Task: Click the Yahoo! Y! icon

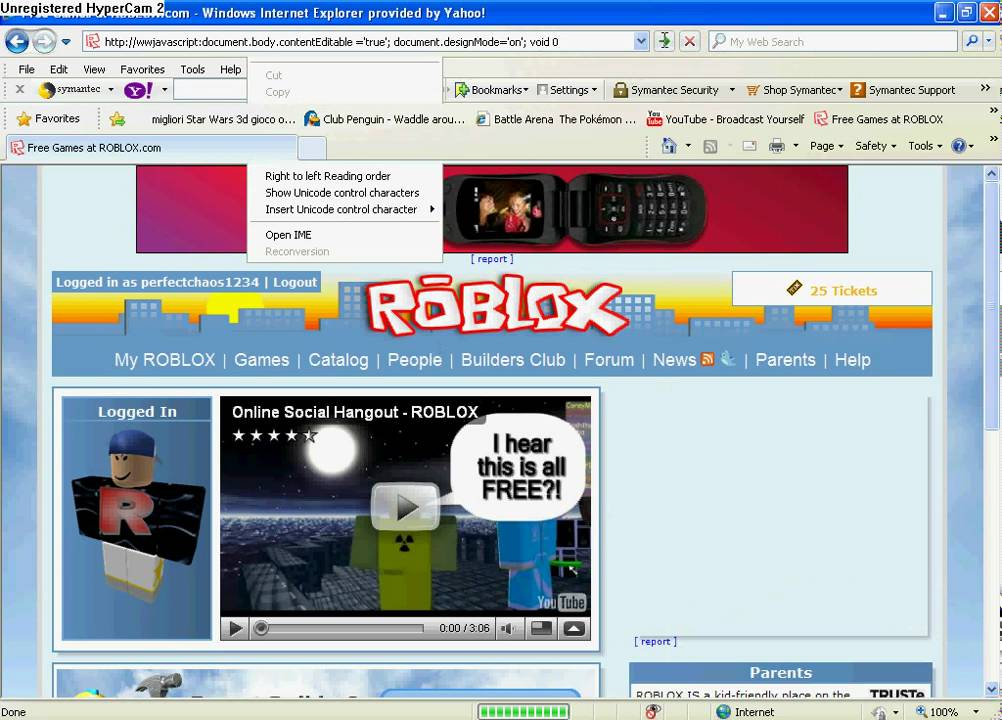Action: [139, 90]
